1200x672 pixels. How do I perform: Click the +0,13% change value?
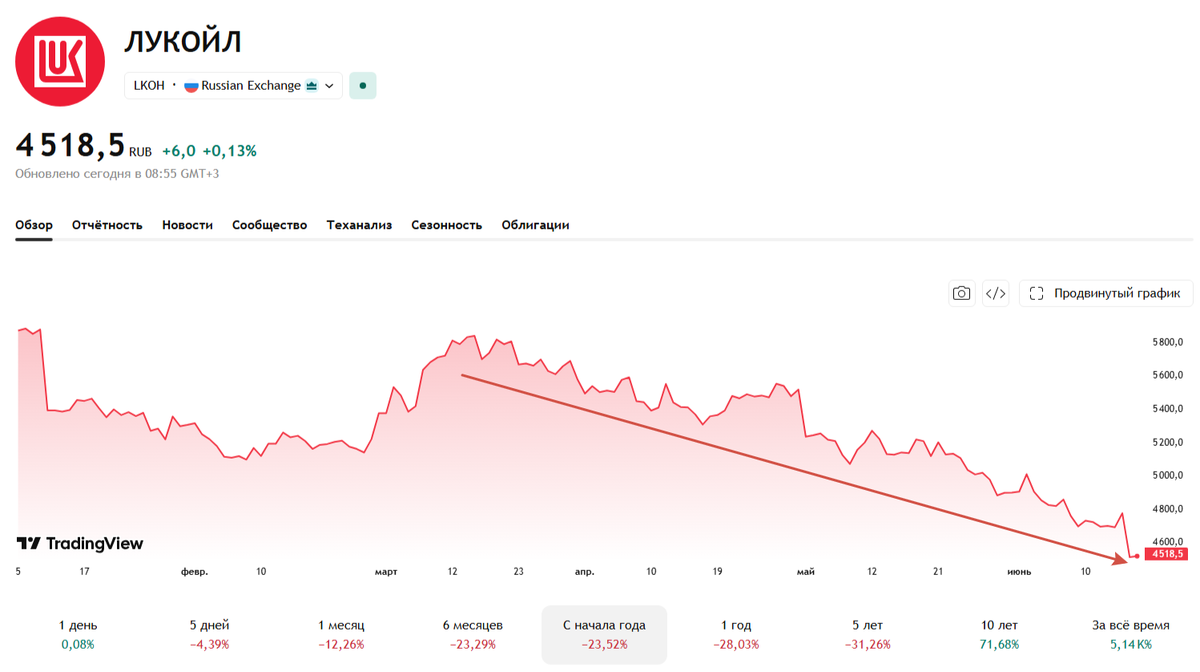pos(230,151)
